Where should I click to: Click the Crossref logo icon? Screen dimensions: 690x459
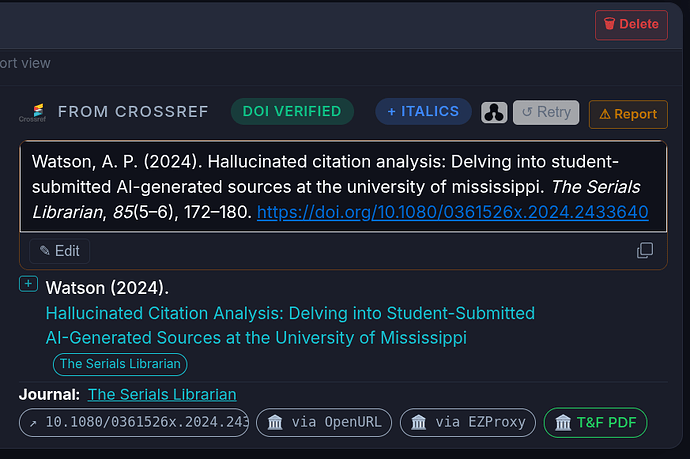pos(33,113)
